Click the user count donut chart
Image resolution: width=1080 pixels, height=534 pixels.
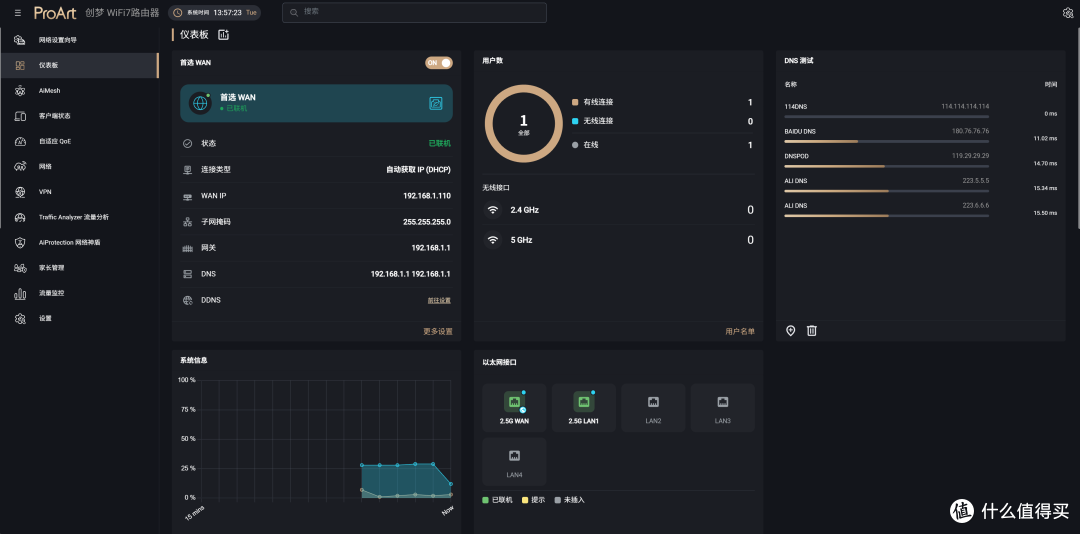tap(523, 124)
